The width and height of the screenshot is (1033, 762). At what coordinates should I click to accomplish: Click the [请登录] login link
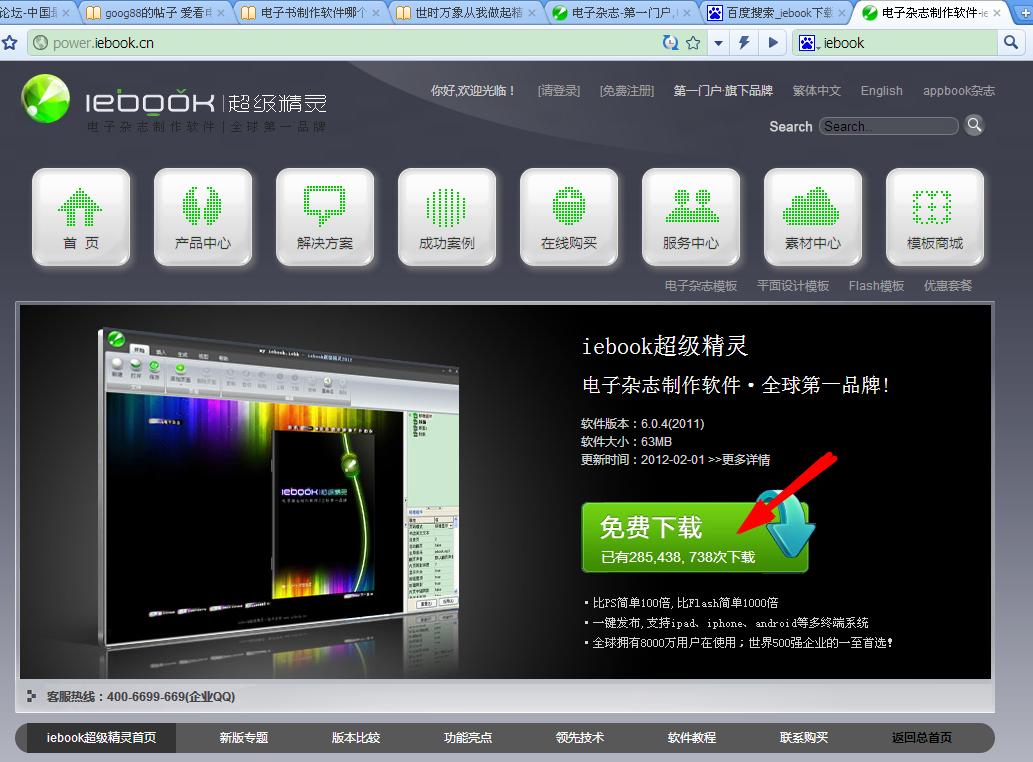pyautogui.click(x=559, y=91)
